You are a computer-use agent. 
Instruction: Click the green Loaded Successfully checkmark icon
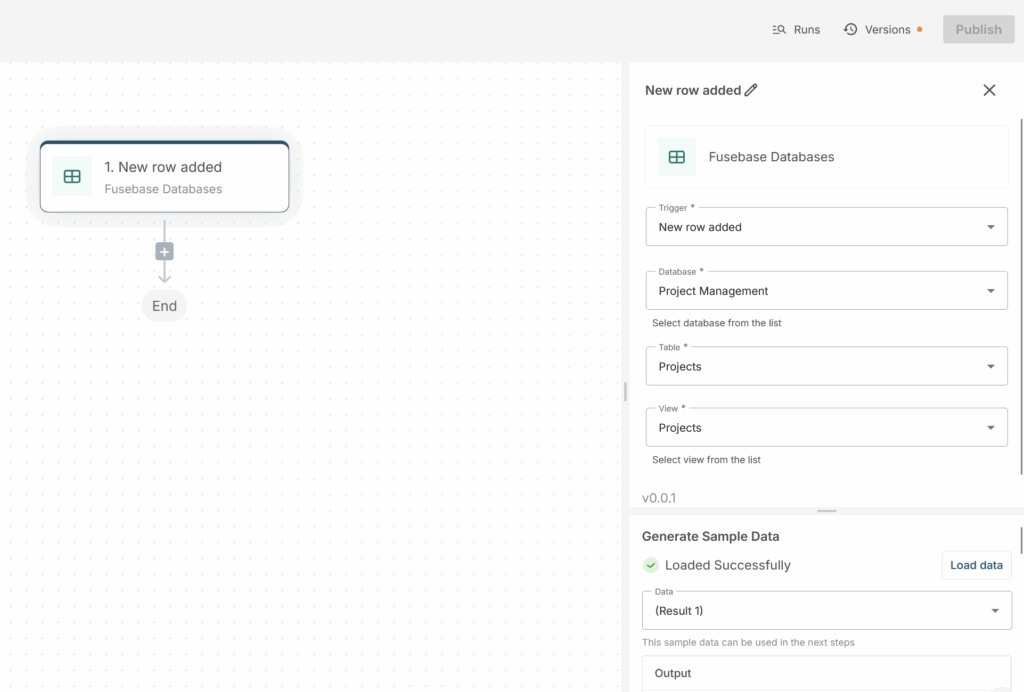click(651, 565)
